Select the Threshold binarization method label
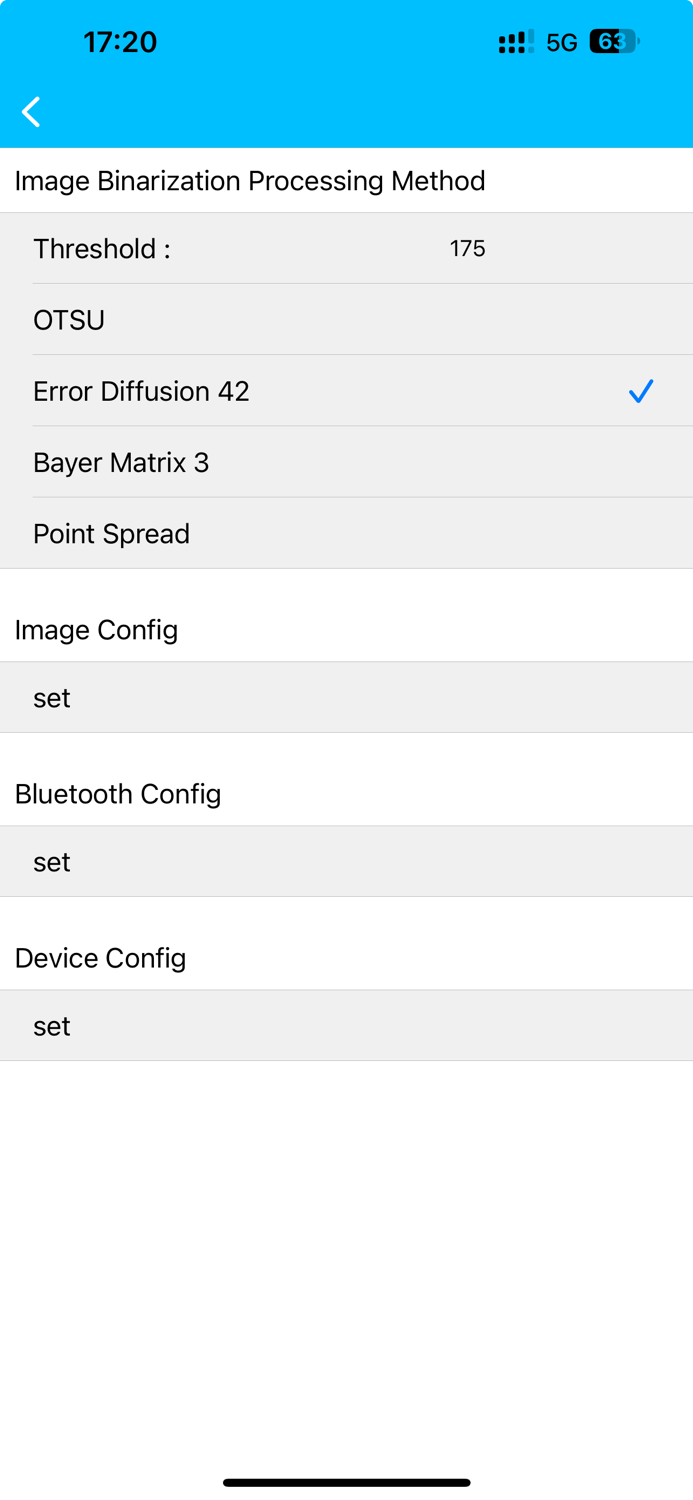 tap(102, 248)
